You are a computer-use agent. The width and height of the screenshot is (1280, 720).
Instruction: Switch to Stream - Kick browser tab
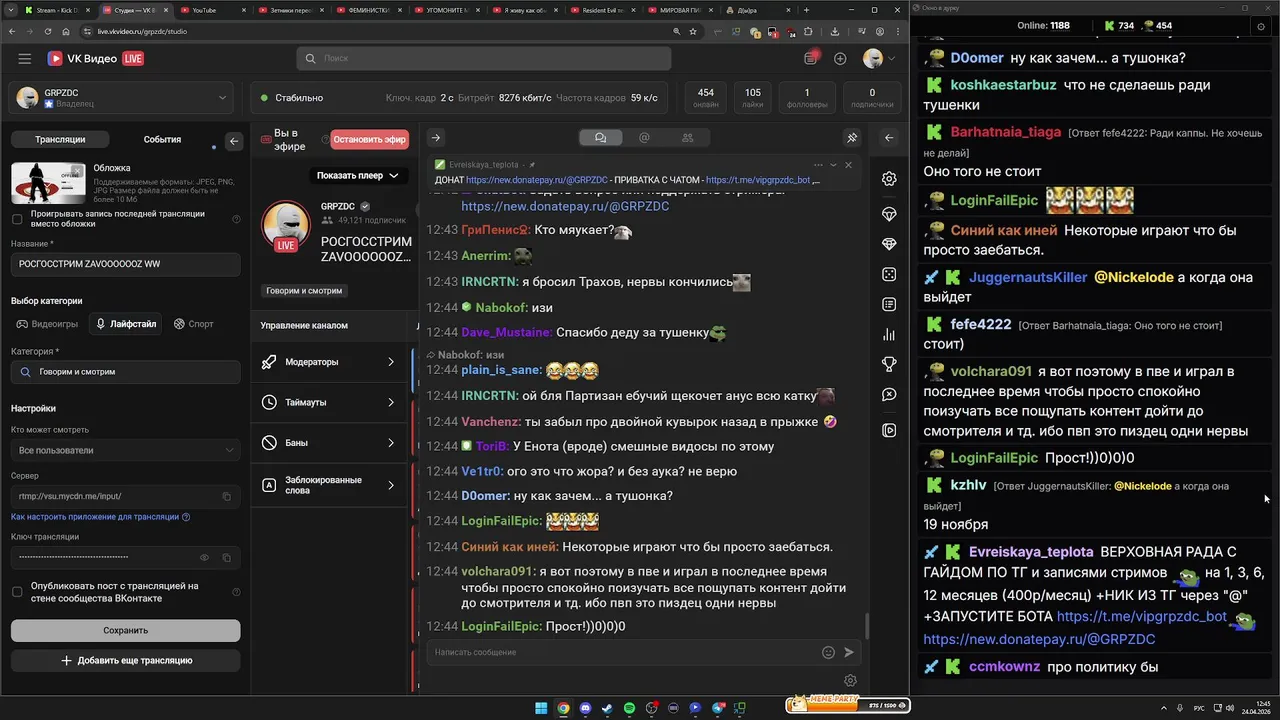pos(56,10)
